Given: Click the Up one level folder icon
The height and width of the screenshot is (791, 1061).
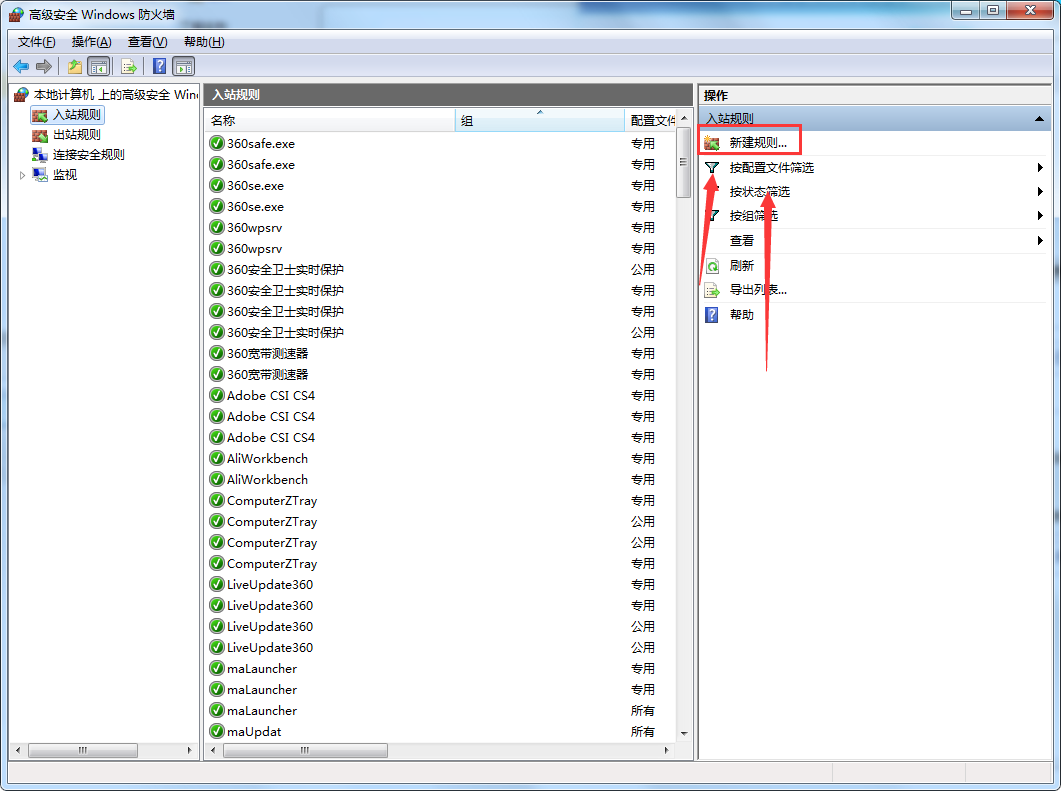Looking at the screenshot, I should pos(74,66).
